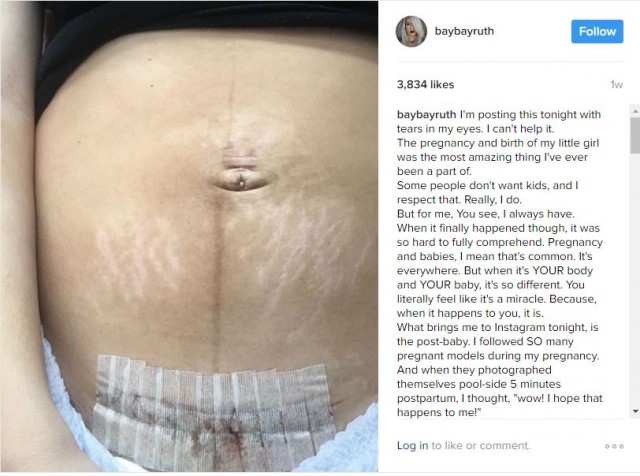Click the baybayruth profile avatar
Viewport: 640px width, 476px height.
[x=411, y=31]
